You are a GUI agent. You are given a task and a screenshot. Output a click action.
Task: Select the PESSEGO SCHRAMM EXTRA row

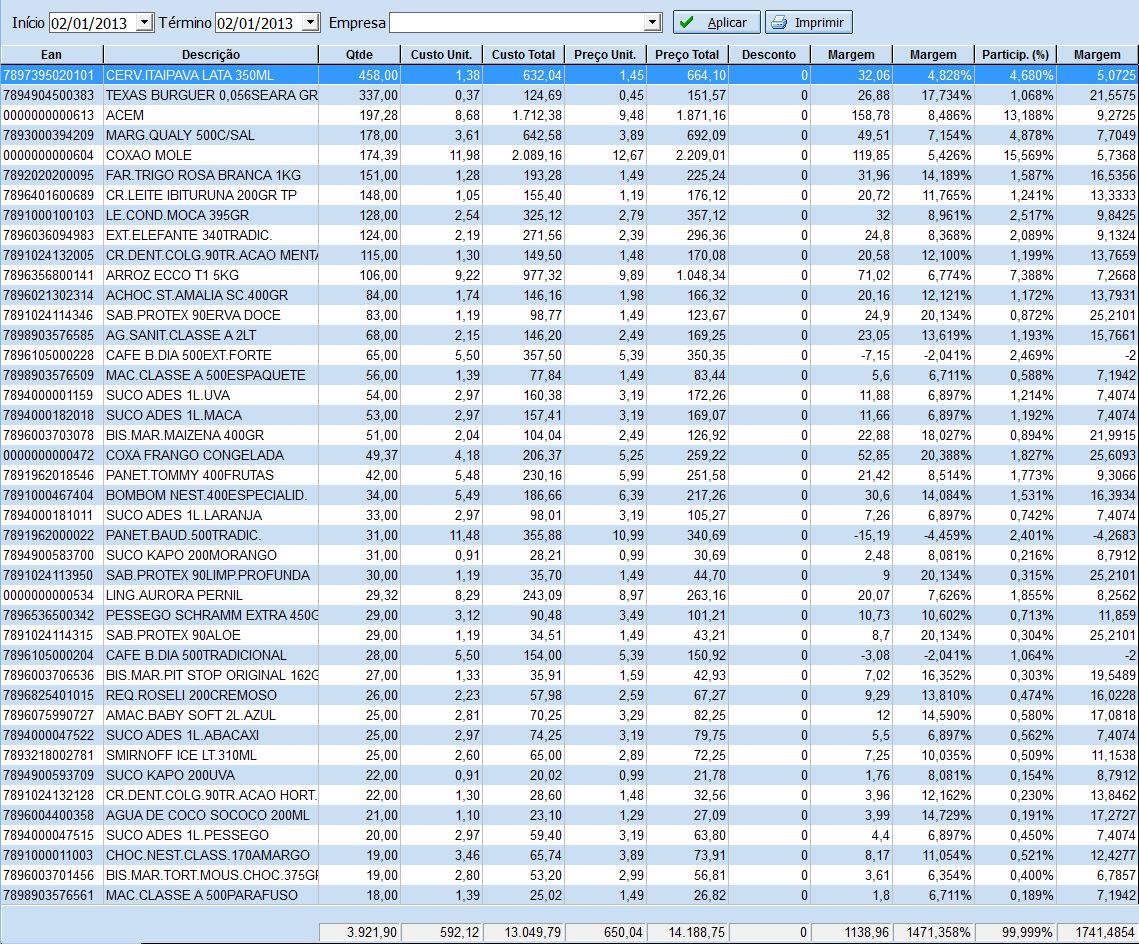[x=570, y=615]
